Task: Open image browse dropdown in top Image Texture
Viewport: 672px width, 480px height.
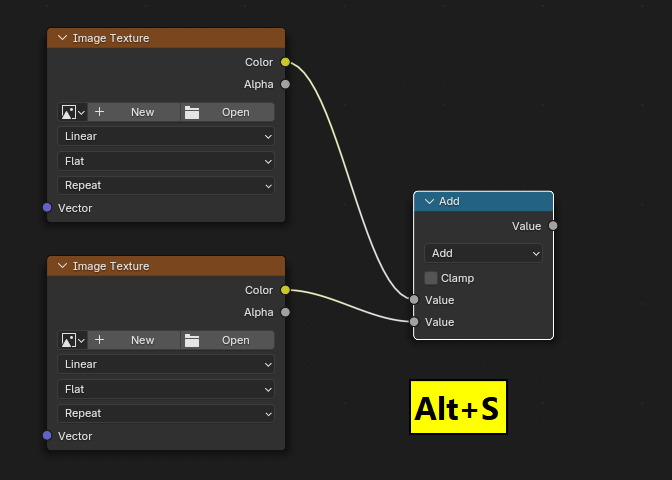Action: 73,112
